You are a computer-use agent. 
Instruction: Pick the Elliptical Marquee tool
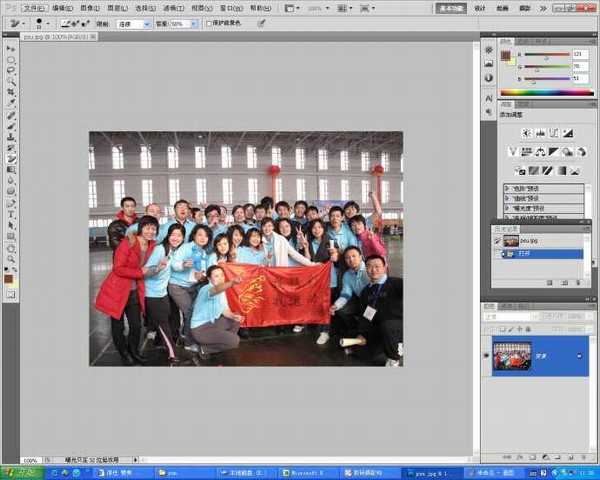click(11, 59)
